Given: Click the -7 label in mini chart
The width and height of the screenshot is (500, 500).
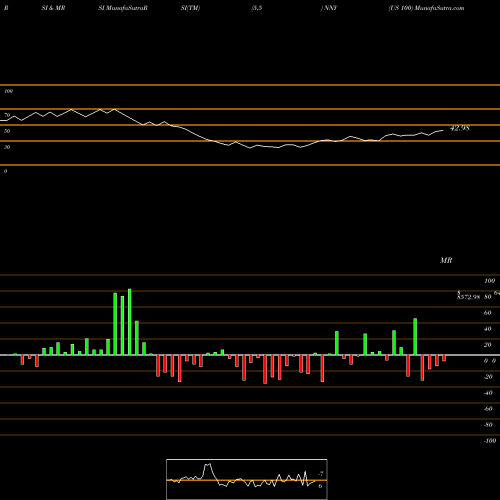Looking at the screenshot, I should click(x=321, y=474).
